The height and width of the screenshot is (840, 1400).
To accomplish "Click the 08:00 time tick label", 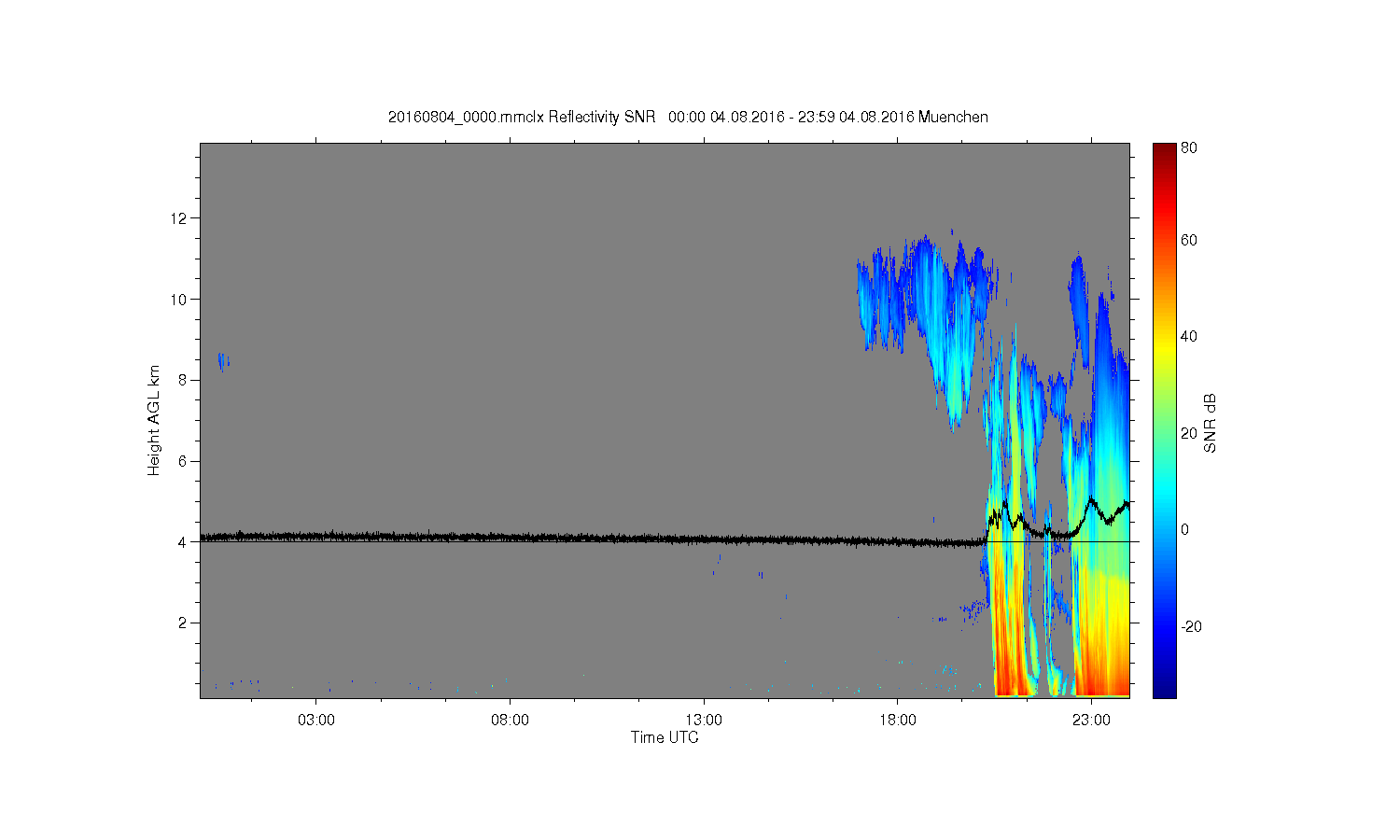I will [510, 721].
